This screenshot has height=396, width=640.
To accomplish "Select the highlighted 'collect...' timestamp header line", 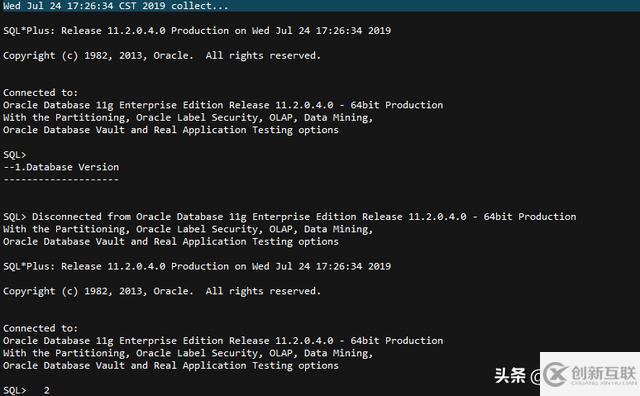I will tap(116, 6).
